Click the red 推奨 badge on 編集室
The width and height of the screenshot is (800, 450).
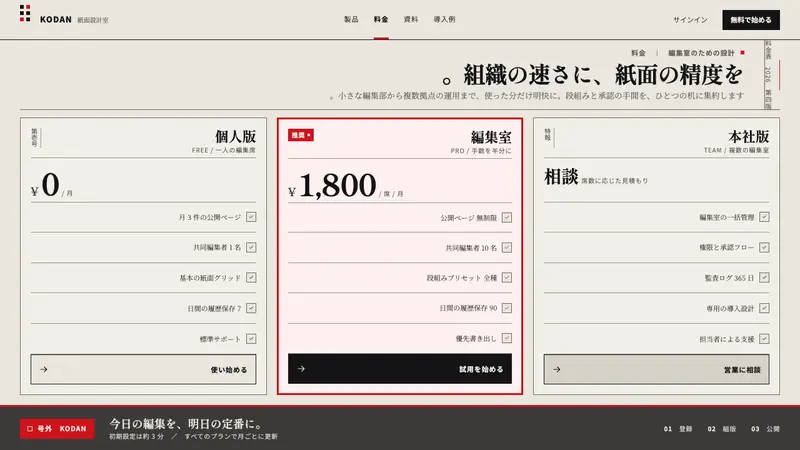(x=301, y=135)
